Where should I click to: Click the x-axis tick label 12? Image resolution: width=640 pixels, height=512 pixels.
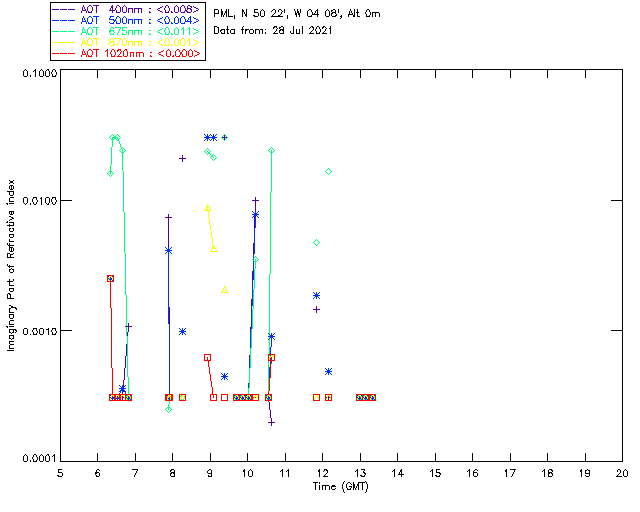(322, 473)
